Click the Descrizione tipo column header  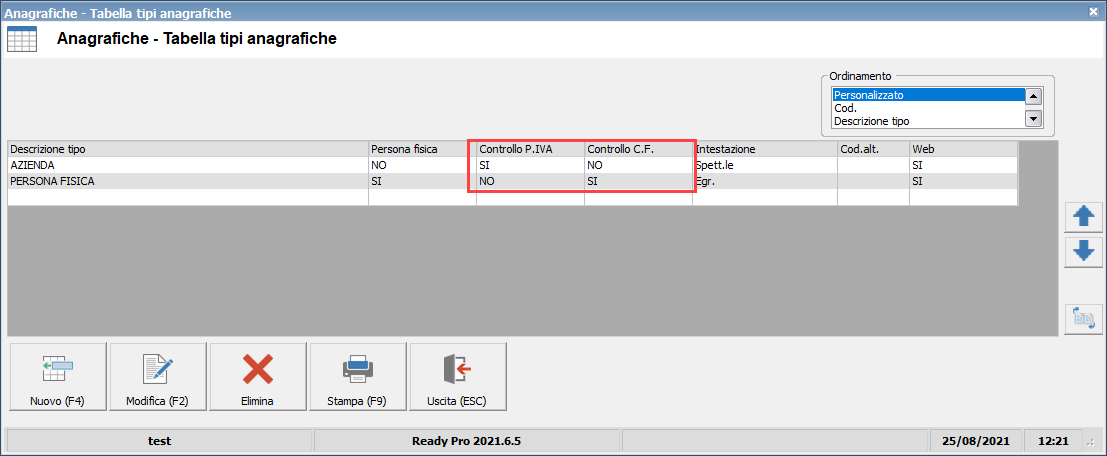point(188,149)
